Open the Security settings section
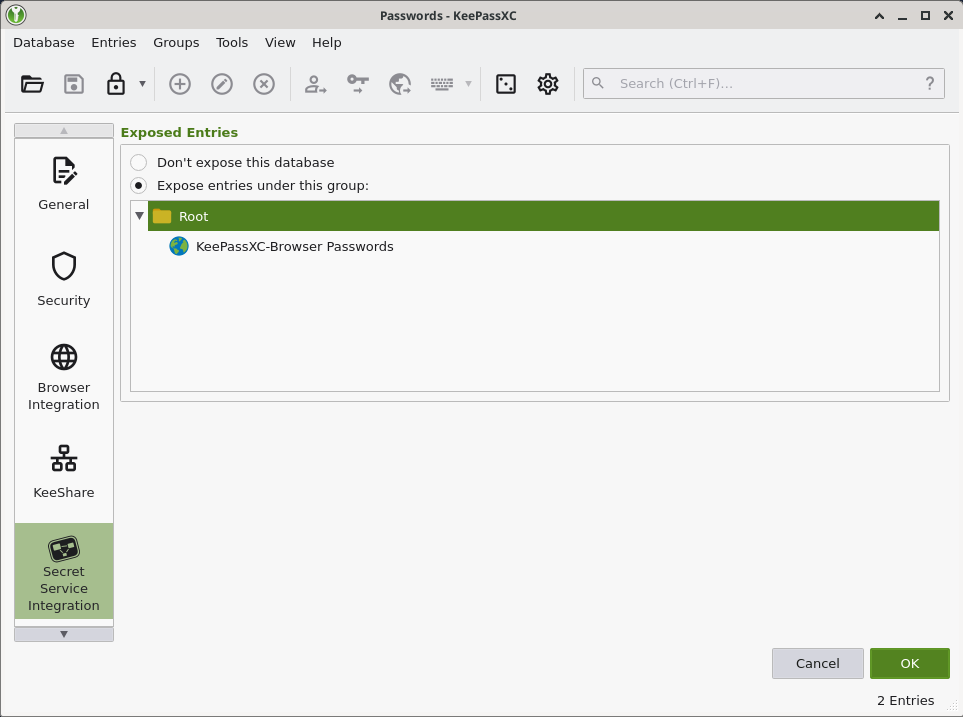Image resolution: width=963 pixels, height=717 pixels. (64, 279)
